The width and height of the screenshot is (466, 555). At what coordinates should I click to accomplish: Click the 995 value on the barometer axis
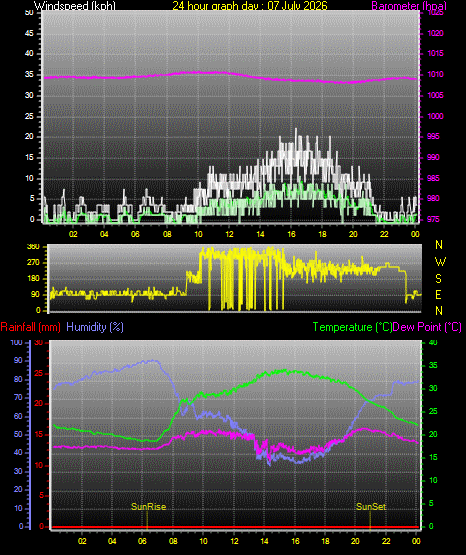point(433,136)
